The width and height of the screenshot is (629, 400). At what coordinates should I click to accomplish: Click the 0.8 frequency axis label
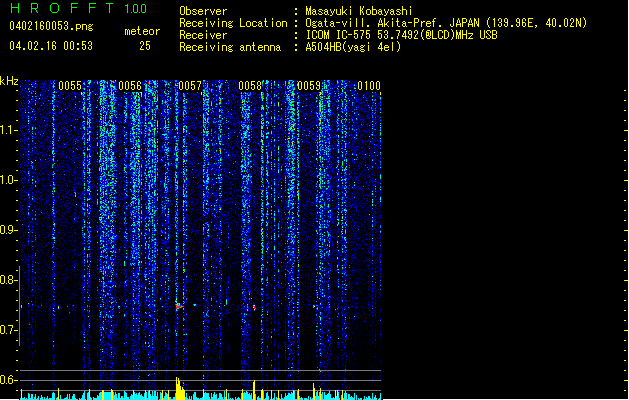8,280
